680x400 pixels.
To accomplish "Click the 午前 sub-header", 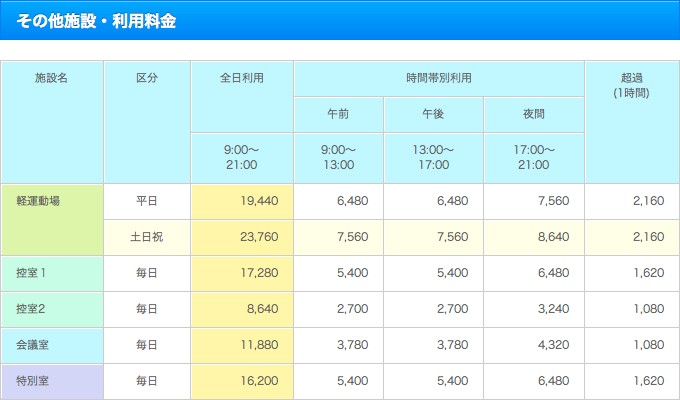I will click(338, 115).
